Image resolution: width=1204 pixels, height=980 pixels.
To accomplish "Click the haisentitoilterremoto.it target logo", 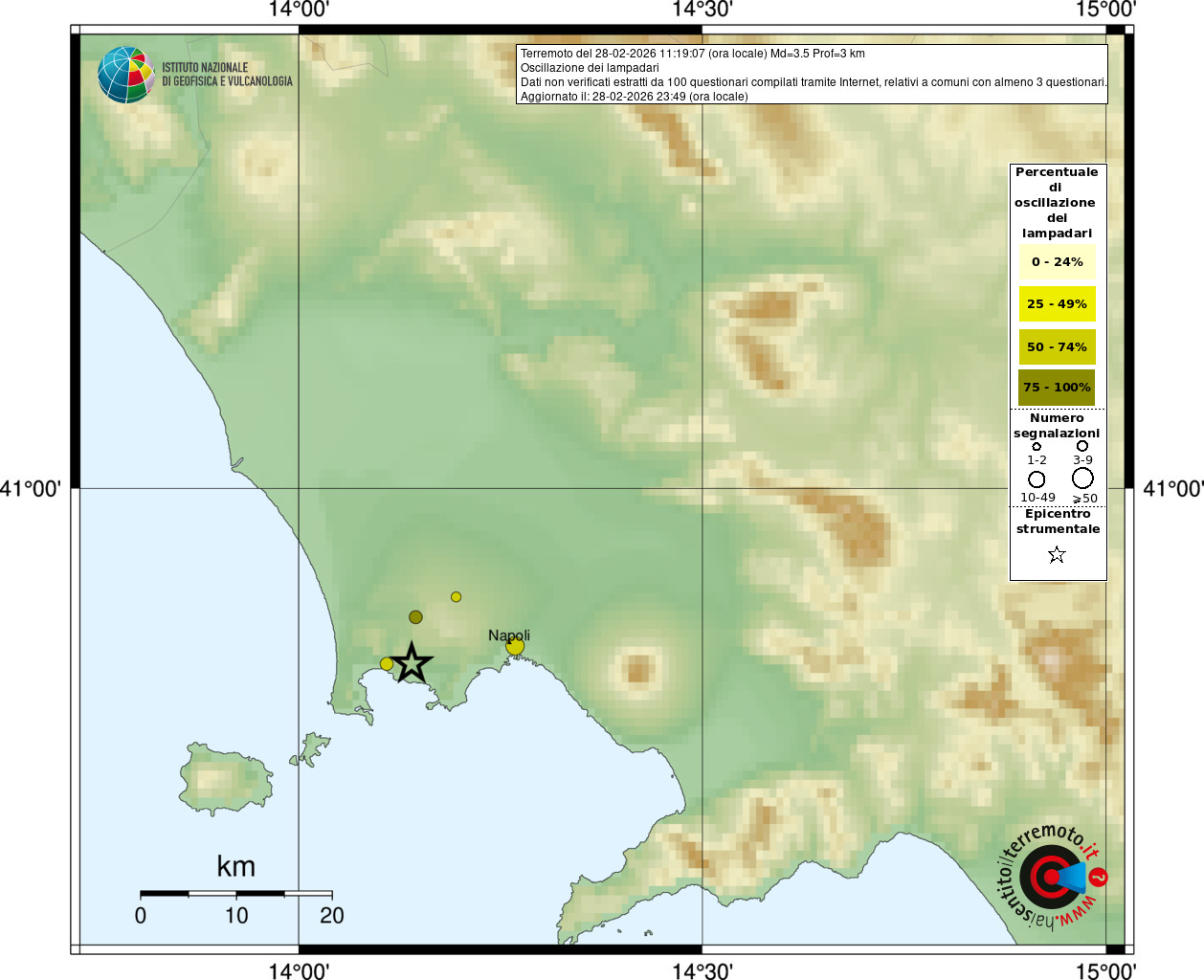I will pyautogui.click(x=1053, y=877).
